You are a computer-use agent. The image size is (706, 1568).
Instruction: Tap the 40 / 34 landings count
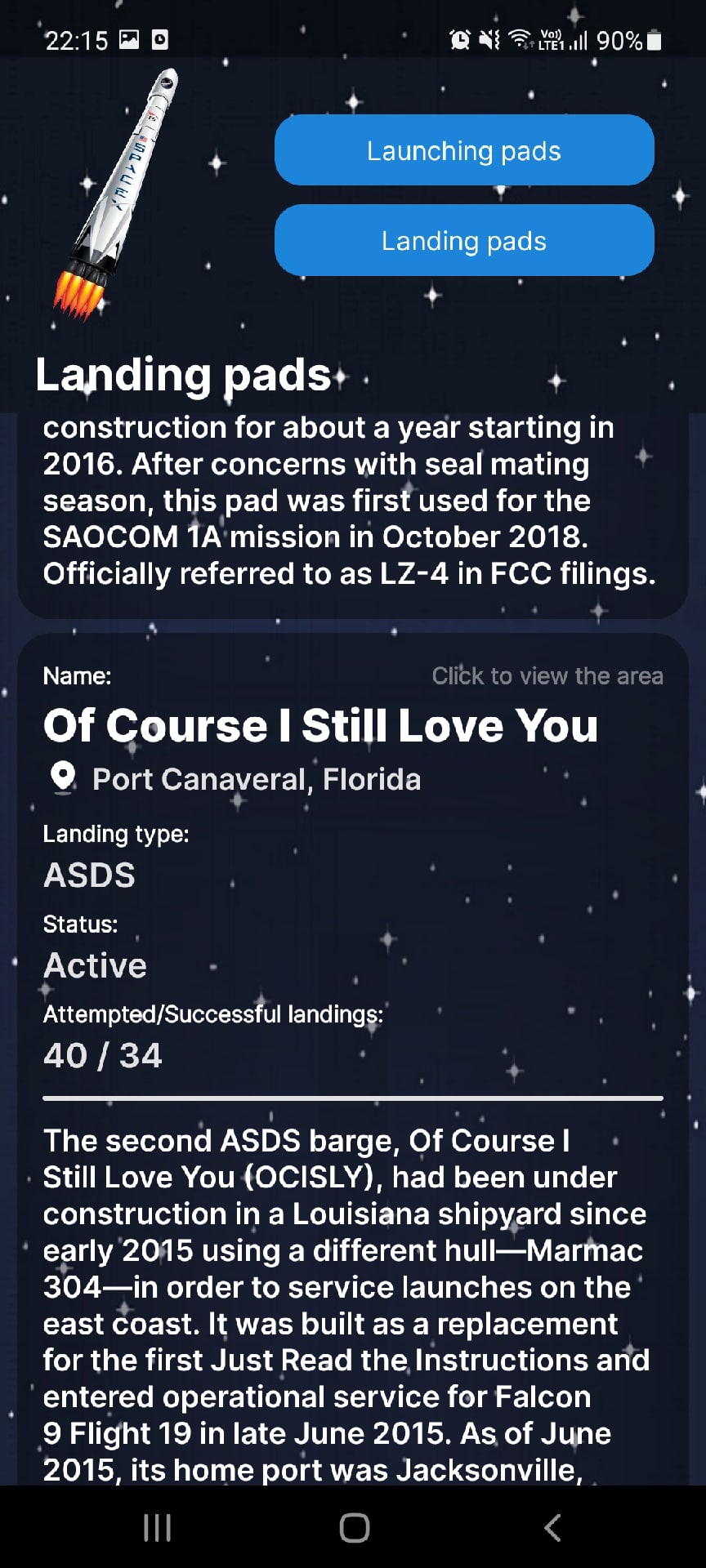coord(103,1055)
